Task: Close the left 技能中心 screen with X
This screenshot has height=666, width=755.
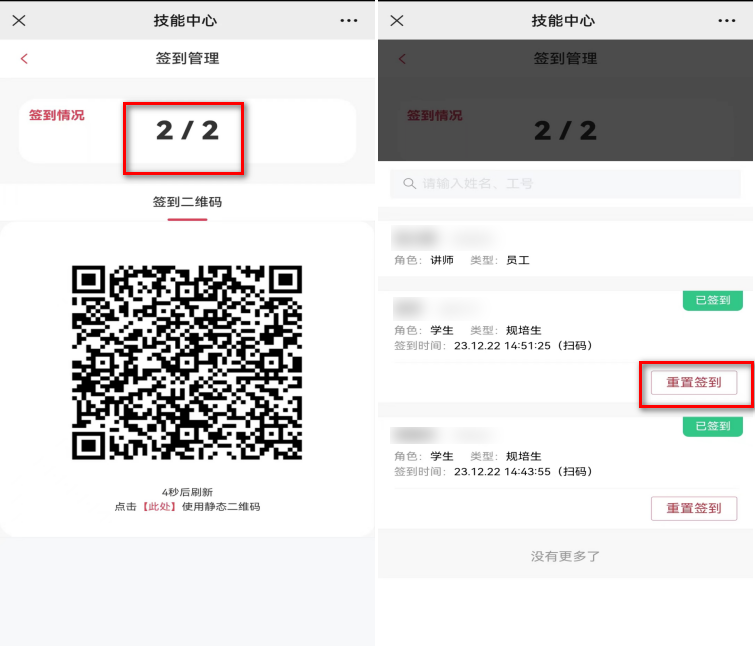Action: tap(19, 20)
